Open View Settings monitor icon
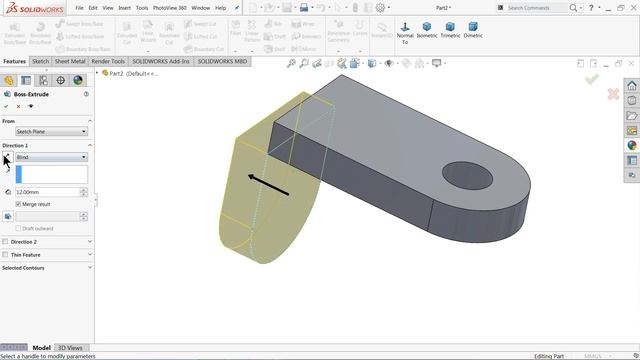 click(437, 63)
